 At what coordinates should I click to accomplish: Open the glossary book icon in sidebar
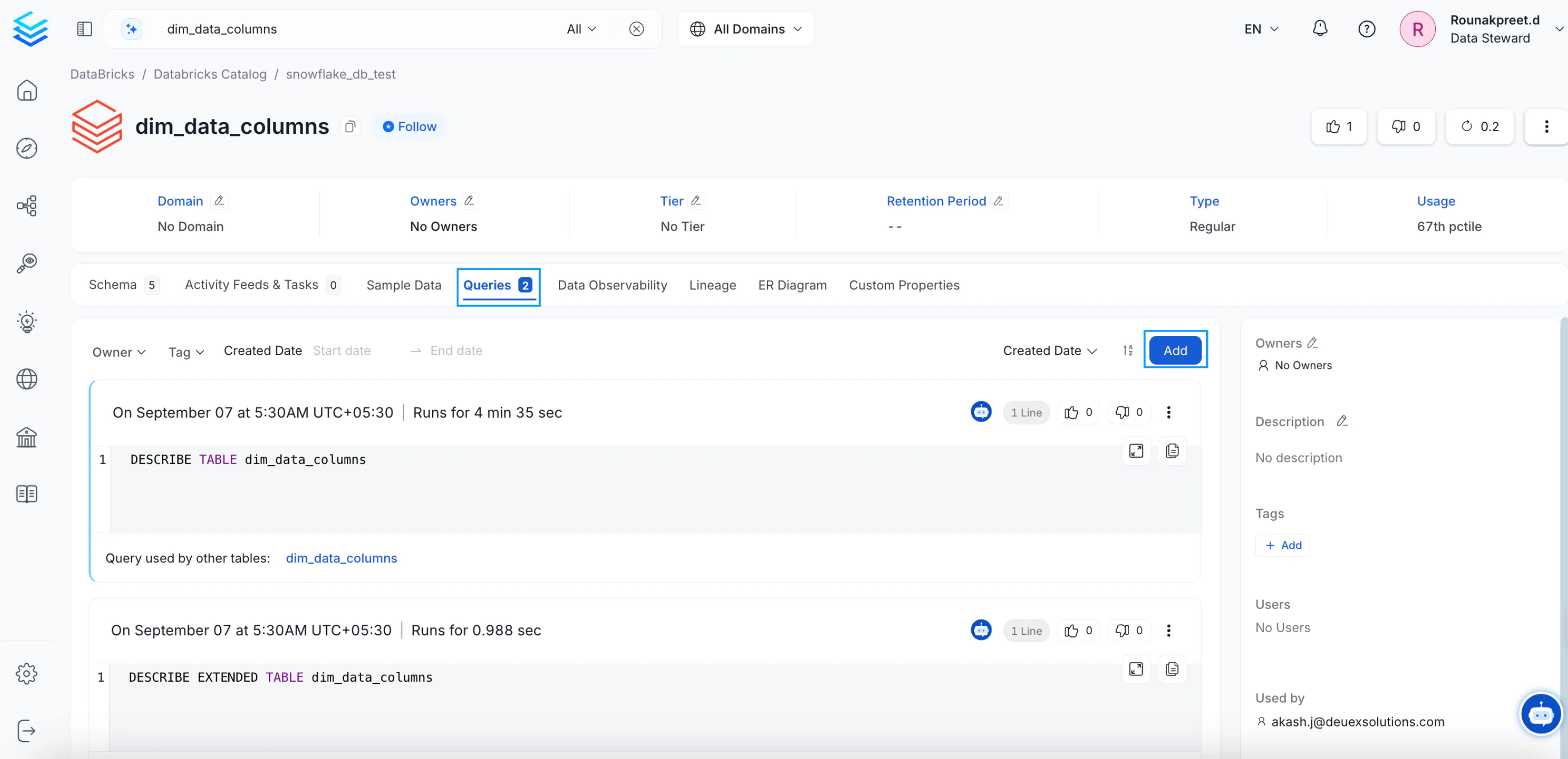coord(27,494)
